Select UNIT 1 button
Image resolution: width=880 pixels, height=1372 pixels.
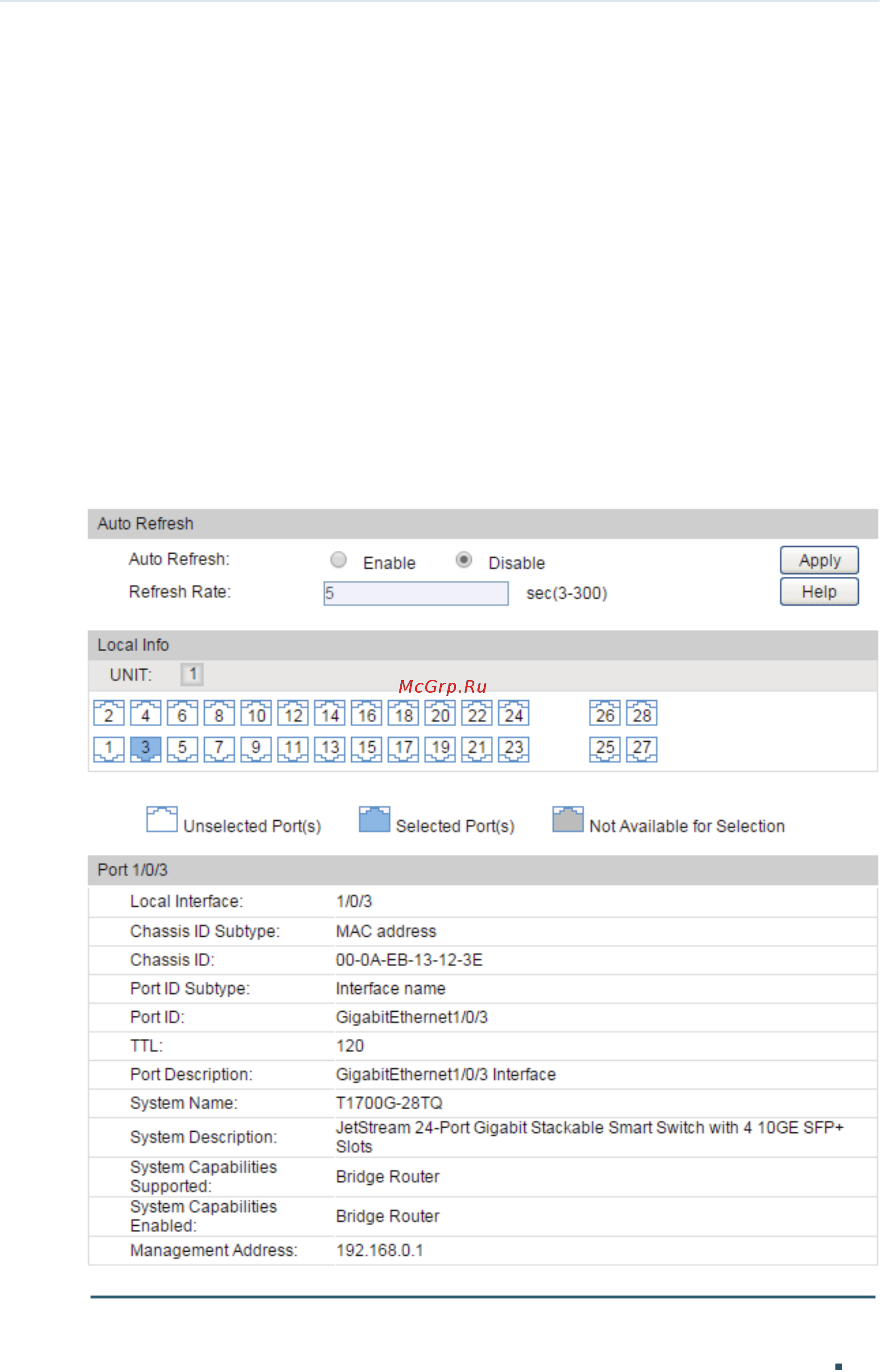pyautogui.click(x=192, y=674)
